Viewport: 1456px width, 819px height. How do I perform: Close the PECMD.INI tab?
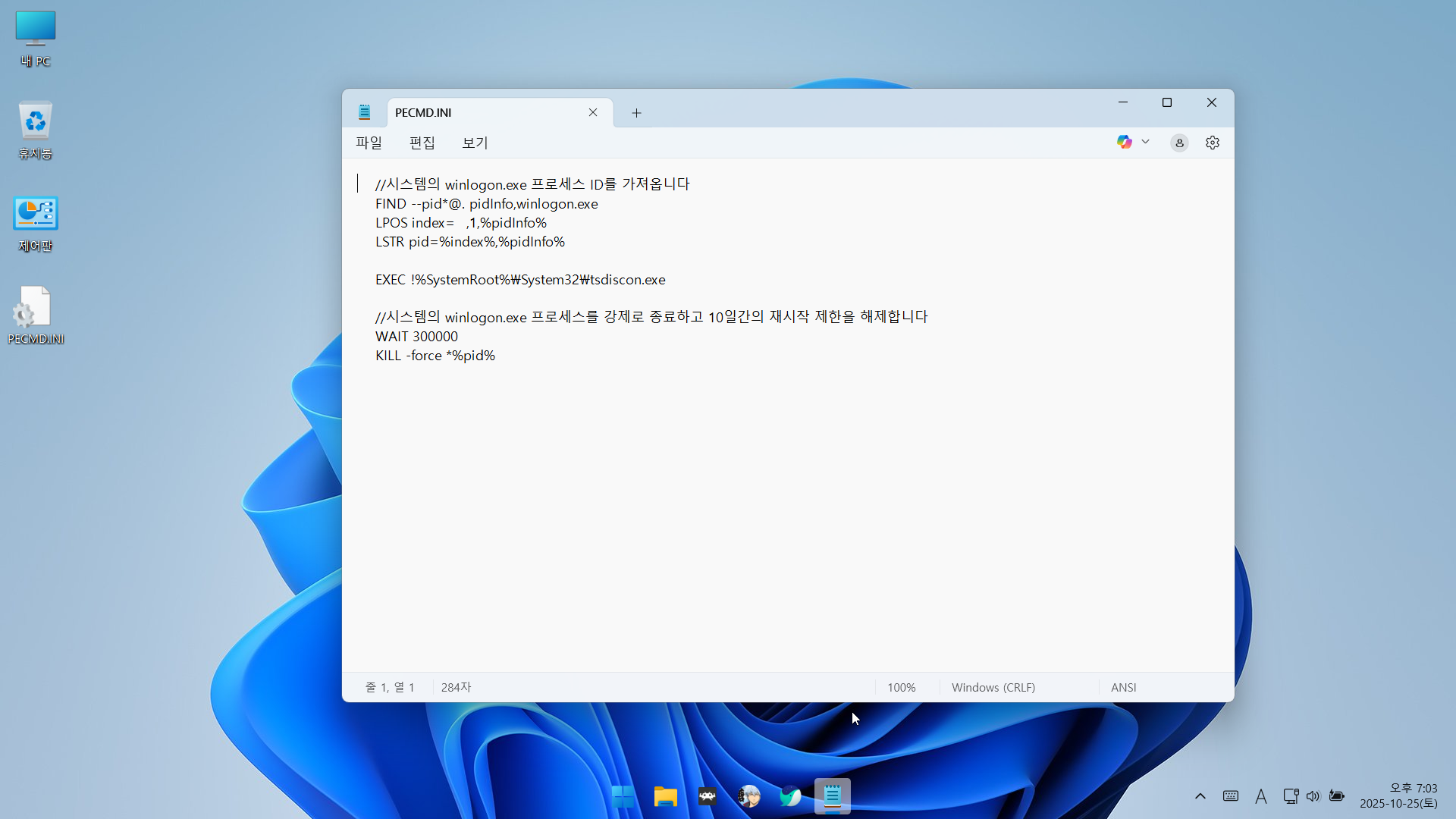click(592, 112)
